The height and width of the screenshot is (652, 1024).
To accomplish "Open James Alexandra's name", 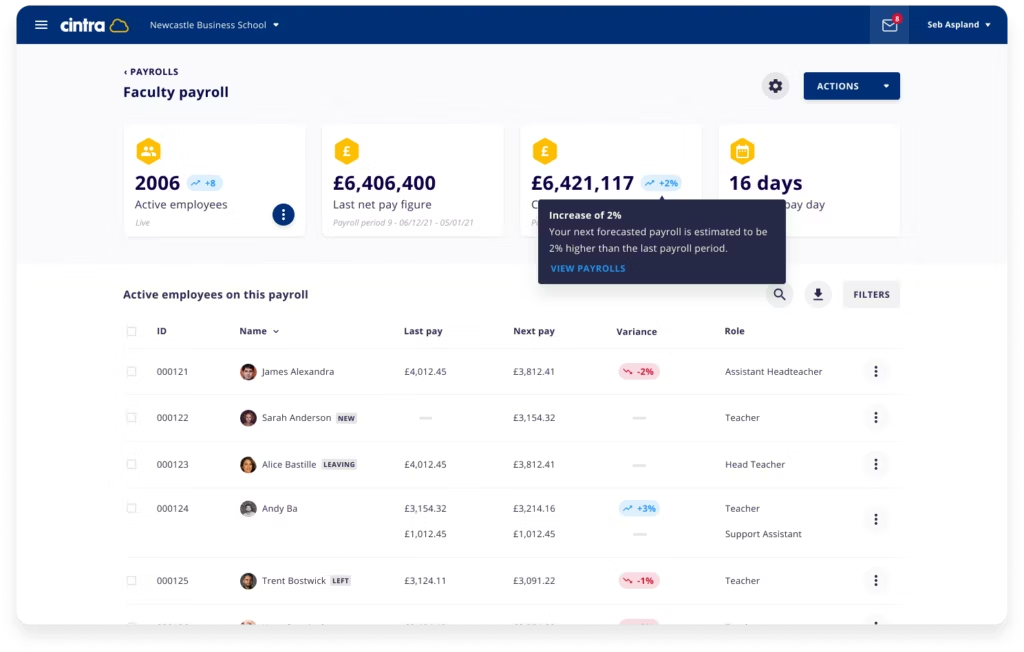I will point(298,372).
